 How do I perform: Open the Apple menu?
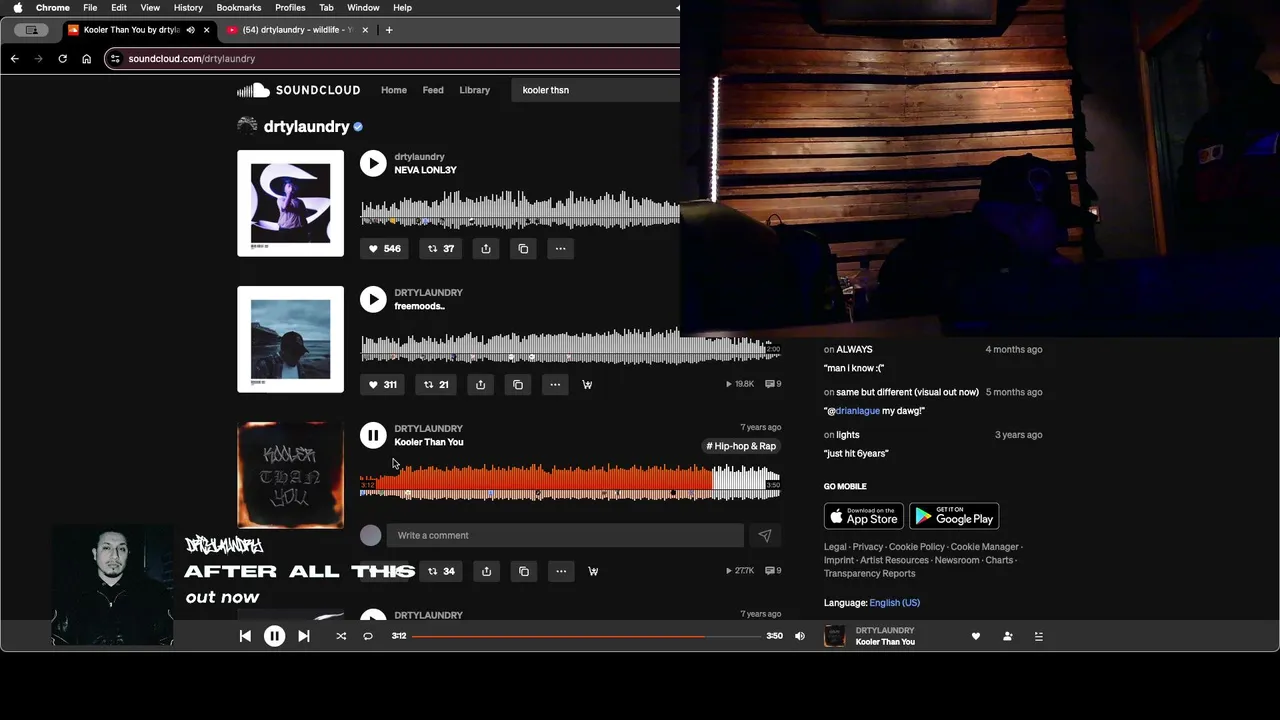pos(17,7)
